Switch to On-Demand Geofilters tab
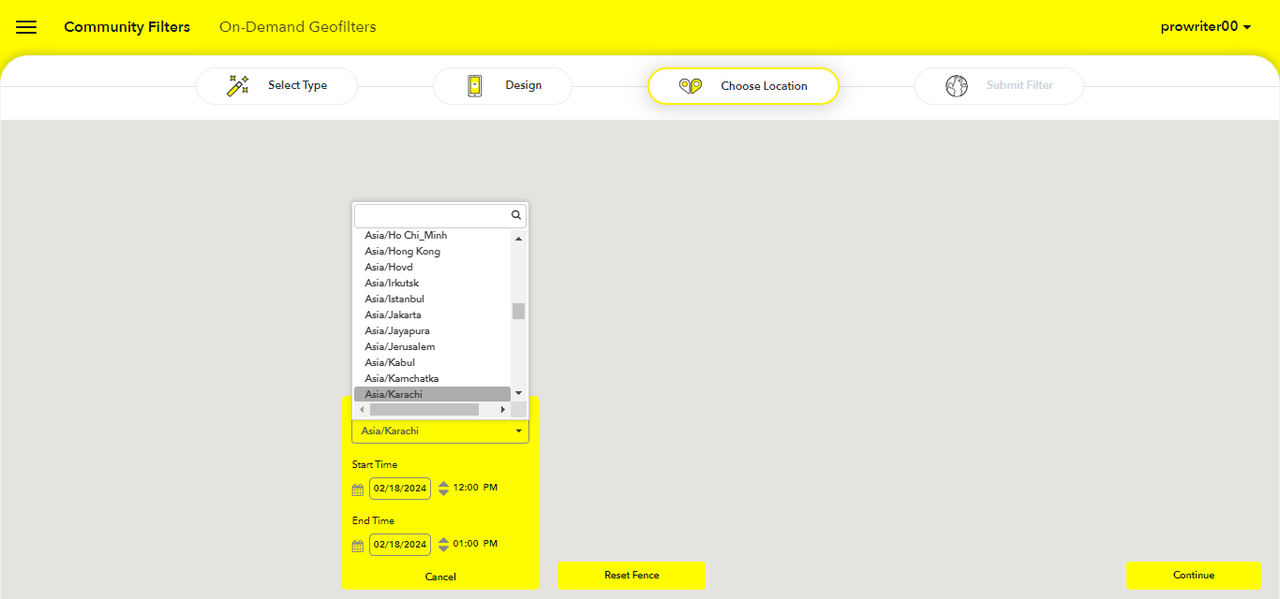 298,27
